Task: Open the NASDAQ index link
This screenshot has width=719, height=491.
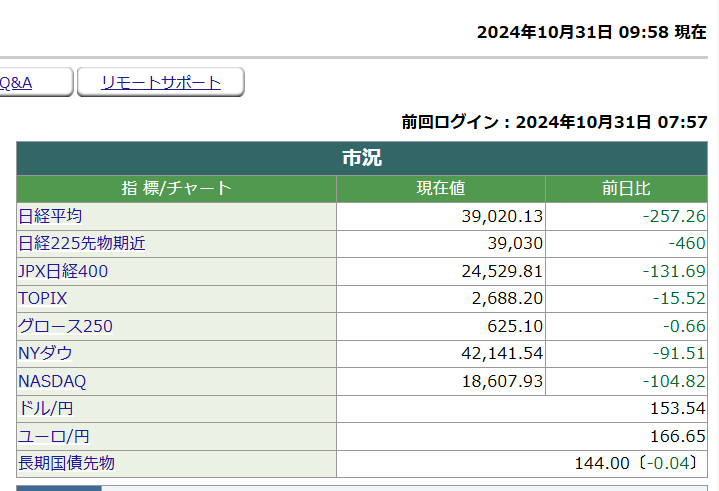Action: 52,381
